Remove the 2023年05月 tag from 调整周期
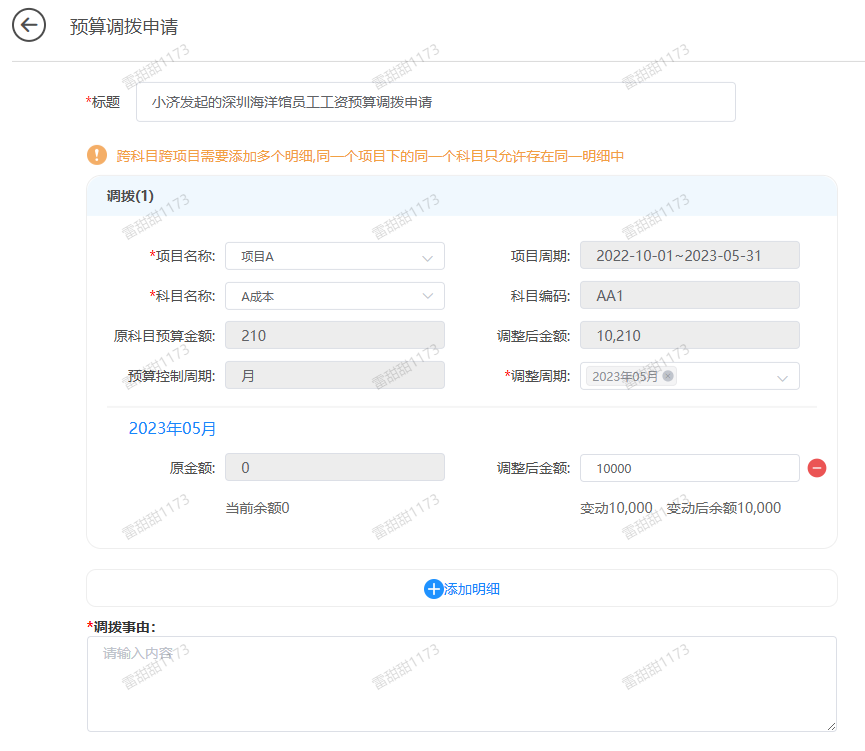 tap(668, 376)
